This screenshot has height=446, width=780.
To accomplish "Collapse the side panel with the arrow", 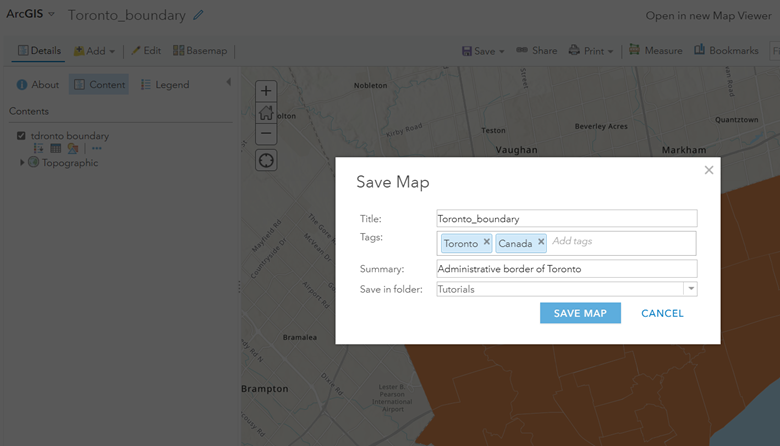I will (x=228, y=82).
